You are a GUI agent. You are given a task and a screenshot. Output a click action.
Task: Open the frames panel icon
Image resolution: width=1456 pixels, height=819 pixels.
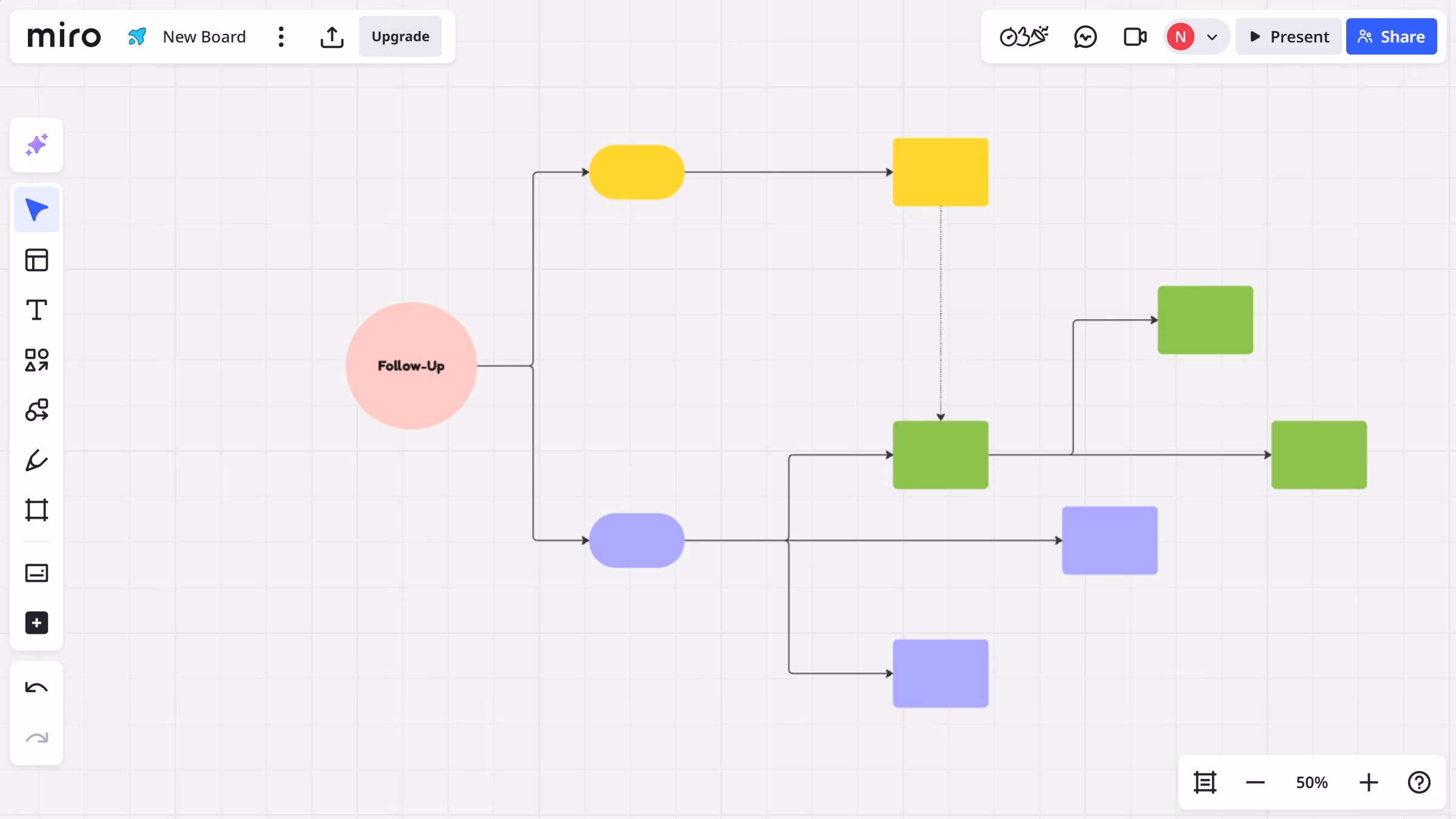pyautogui.click(x=1205, y=783)
